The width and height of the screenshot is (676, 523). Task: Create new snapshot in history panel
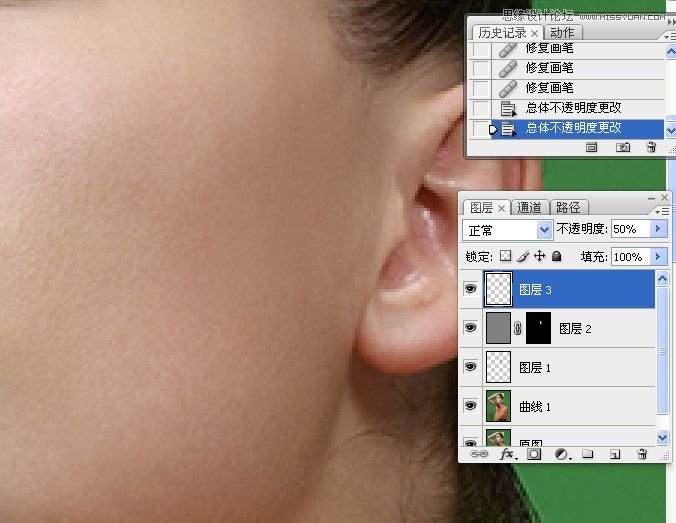click(x=622, y=147)
